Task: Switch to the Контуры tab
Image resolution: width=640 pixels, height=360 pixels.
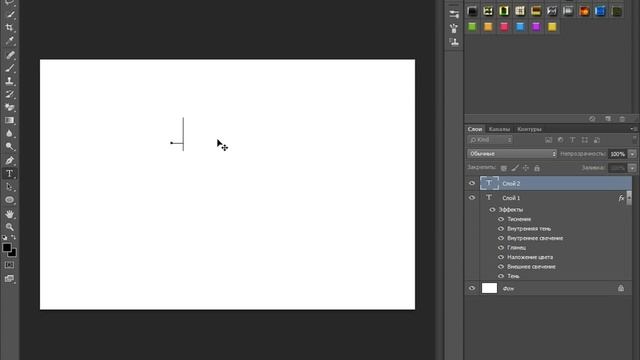Action: pyautogui.click(x=529, y=129)
